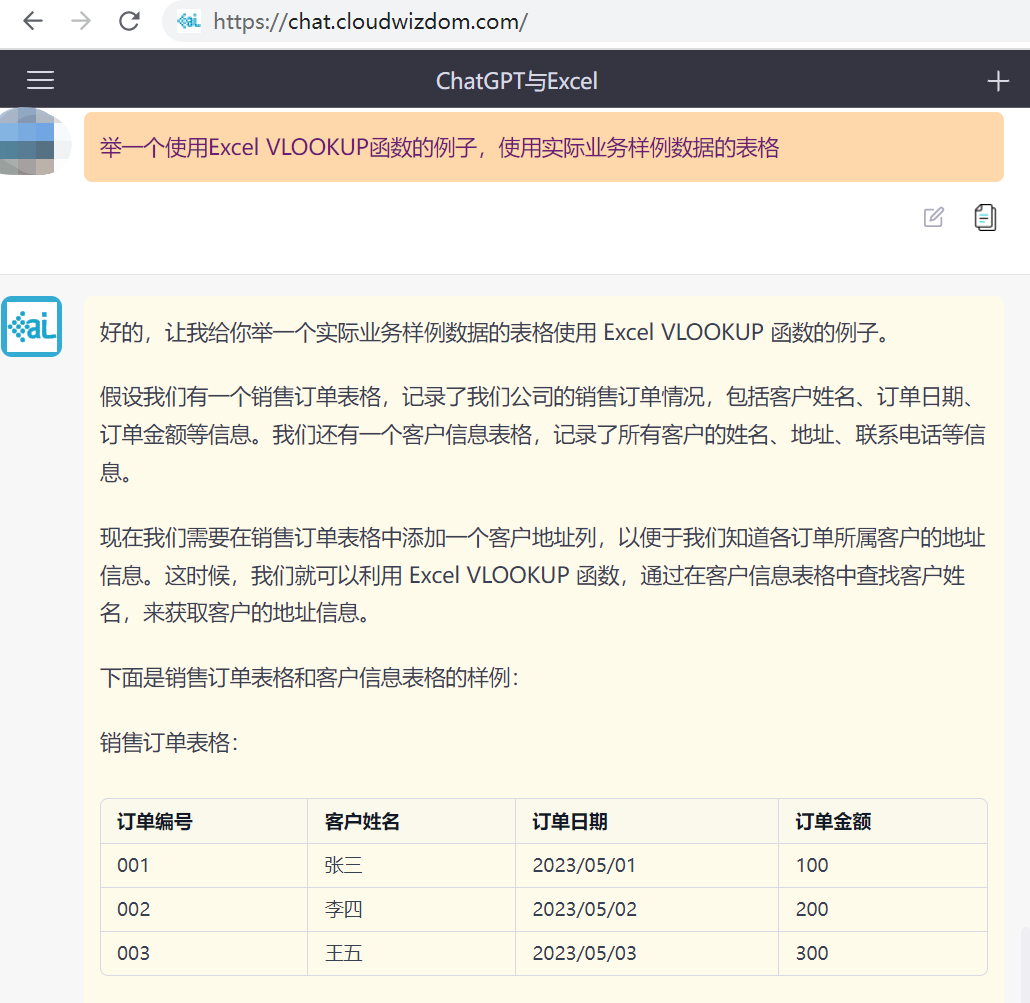Screen dimensions: 1030x1003
Task: Click the customer name cell 李四
Action: [x=412, y=910]
